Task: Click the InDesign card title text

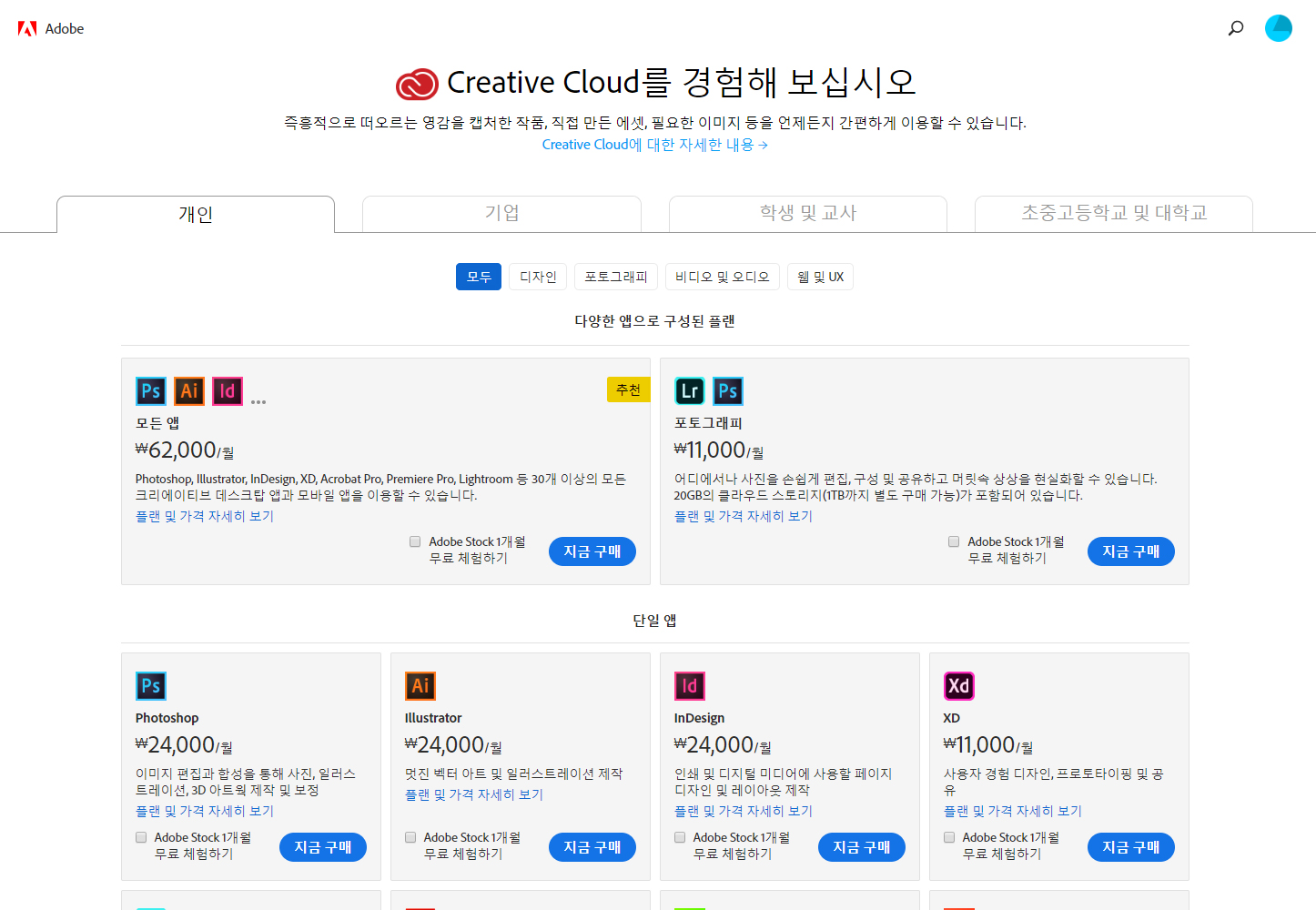Action: pos(699,718)
